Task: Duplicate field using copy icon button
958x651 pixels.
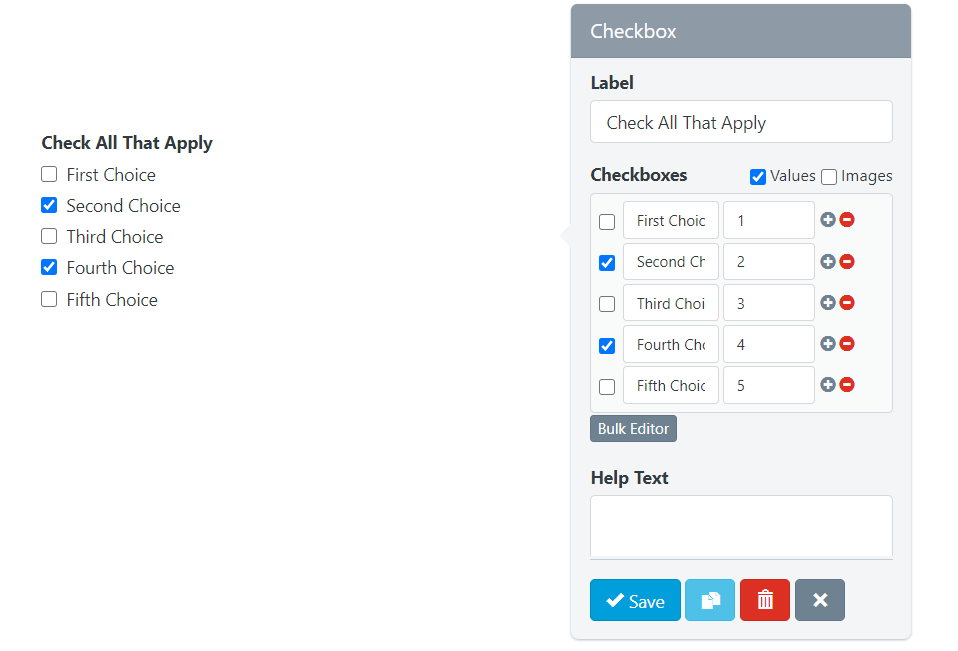Action: pos(710,600)
